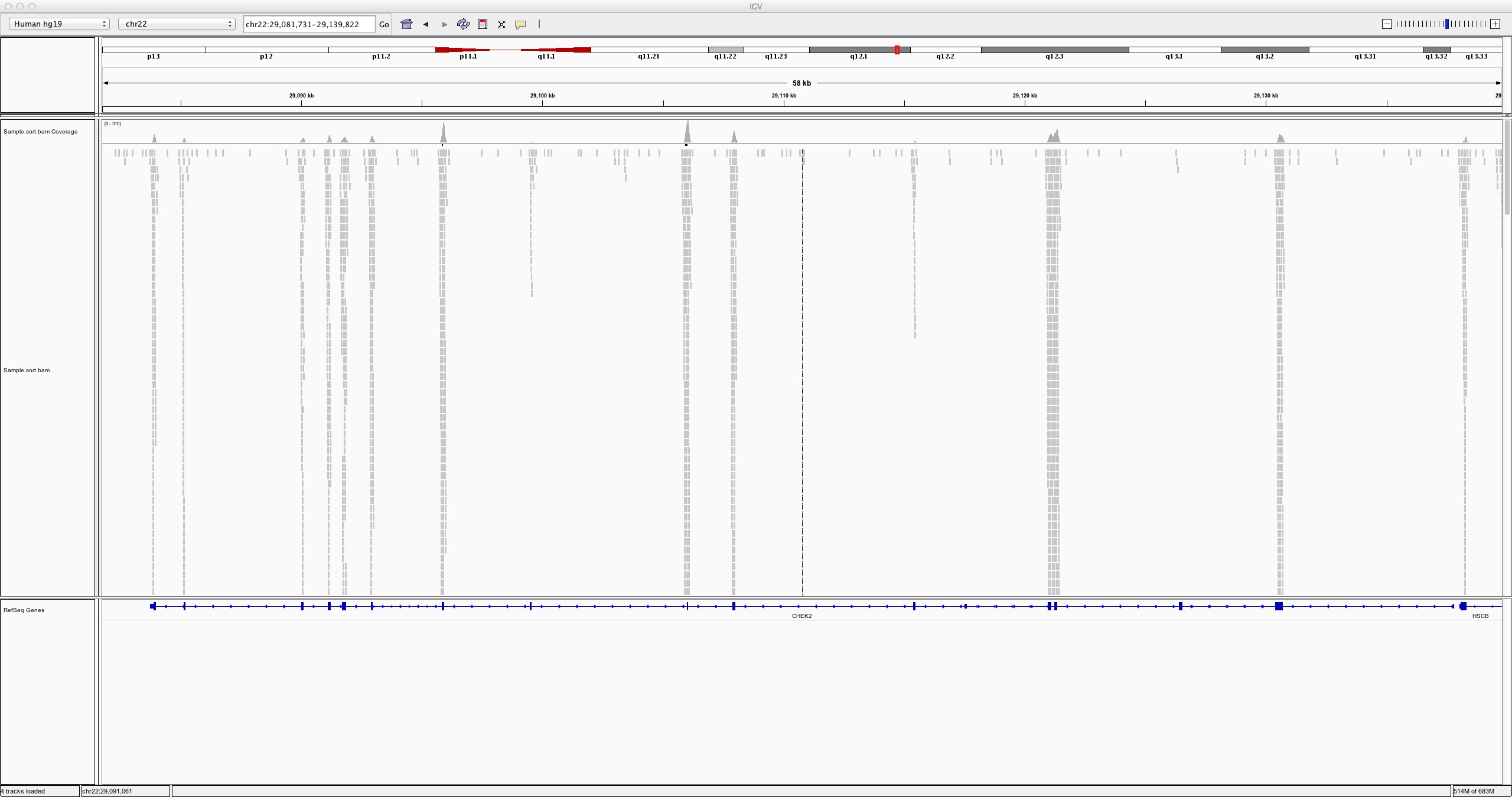The width and height of the screenshot is (1512, 797).
Task: Select the Sample.sort.bam Coverage track name
Action: pyautogui.click(x=40, y=132)
